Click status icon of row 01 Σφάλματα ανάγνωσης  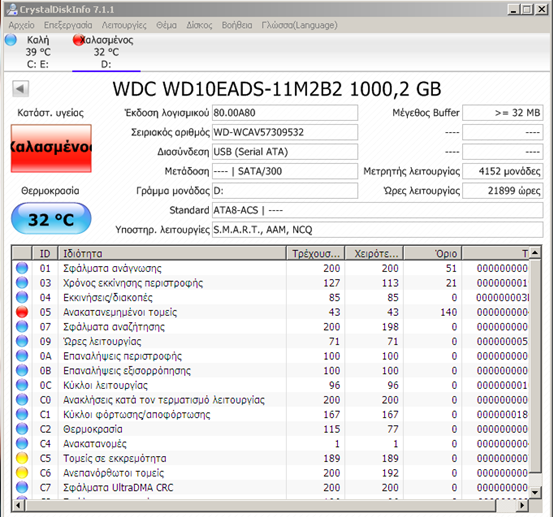[22, 268]
